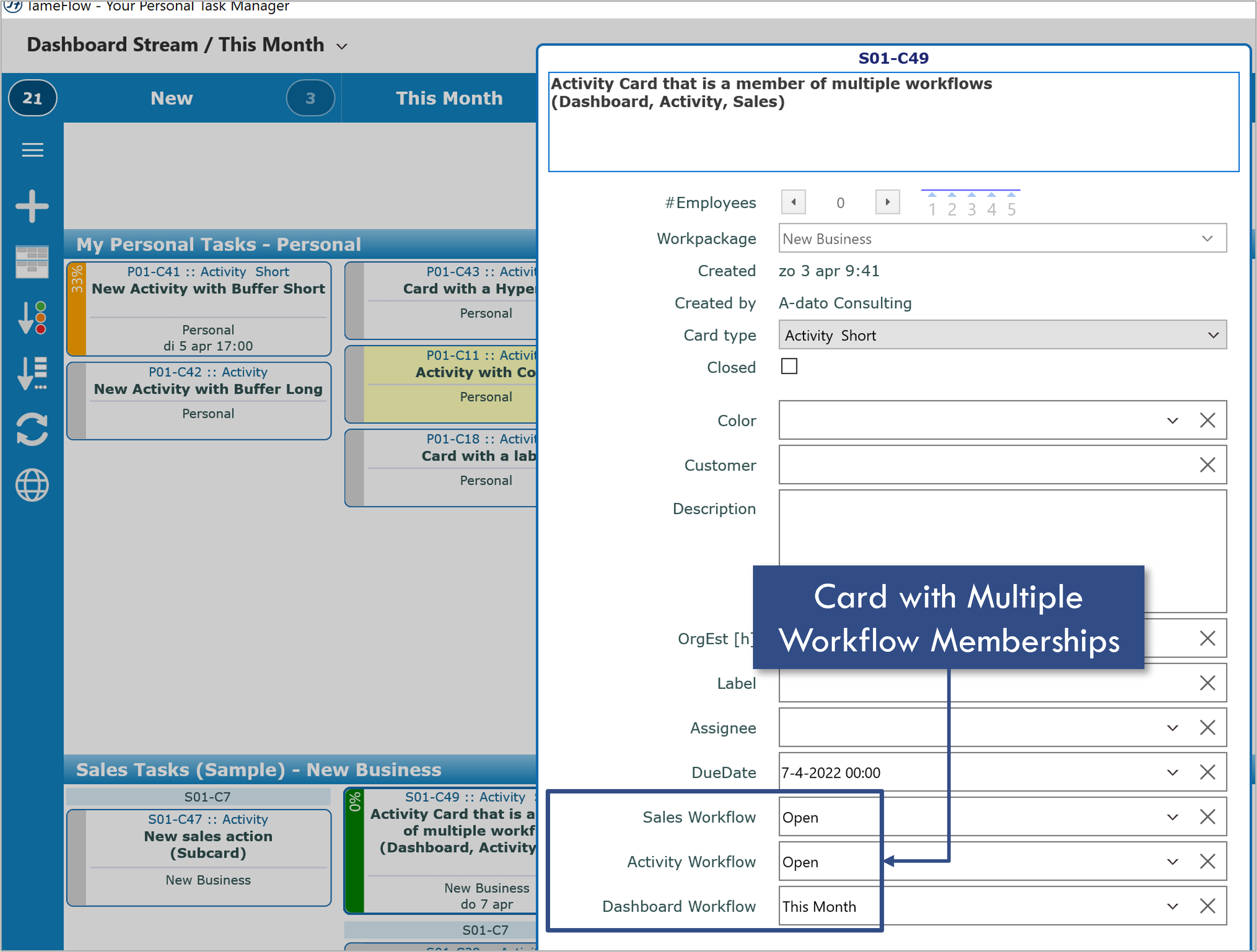
Task: Open card P01-C43 Card with a Hyperlink
Action: pyautogui.click(x=441, y=301)
